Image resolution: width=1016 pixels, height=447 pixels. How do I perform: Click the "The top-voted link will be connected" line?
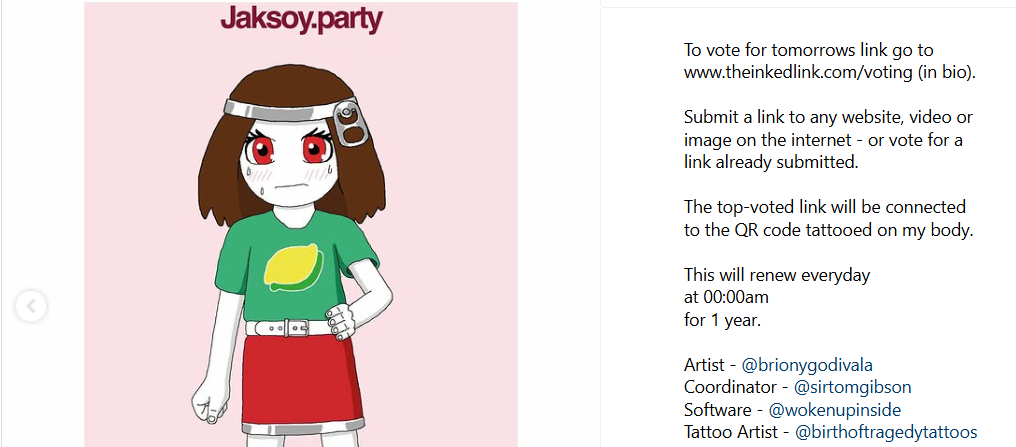[825, 207]
